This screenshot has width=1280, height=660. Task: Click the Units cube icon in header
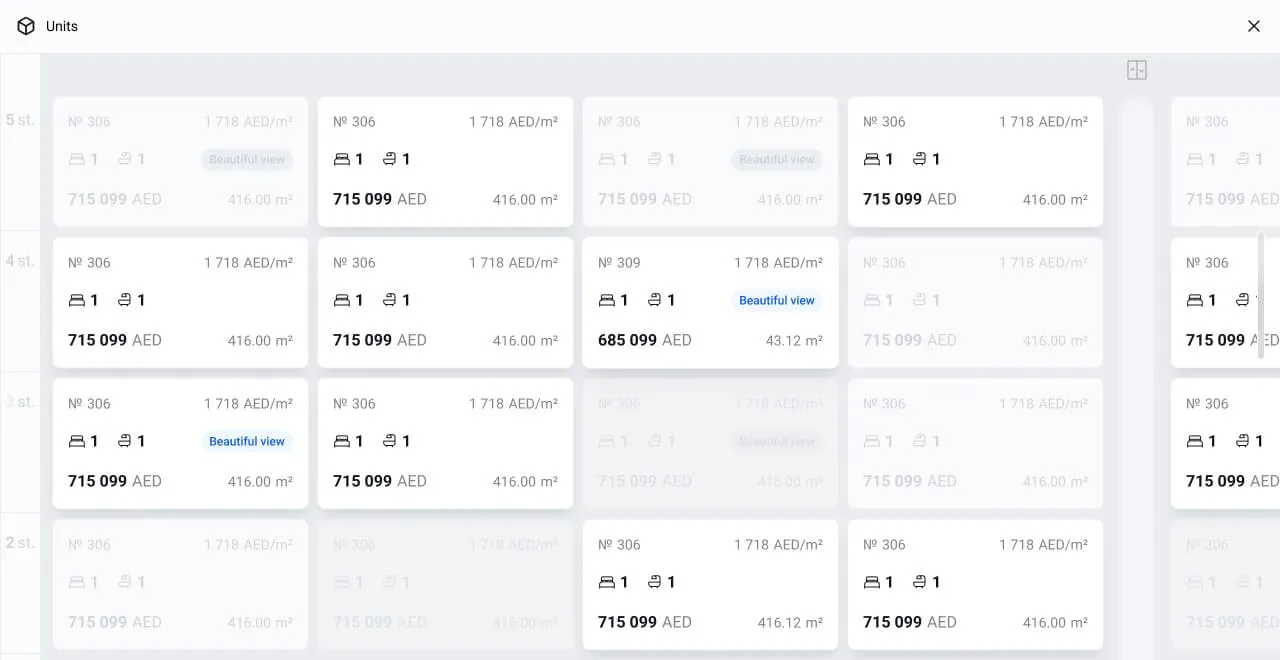26,26
